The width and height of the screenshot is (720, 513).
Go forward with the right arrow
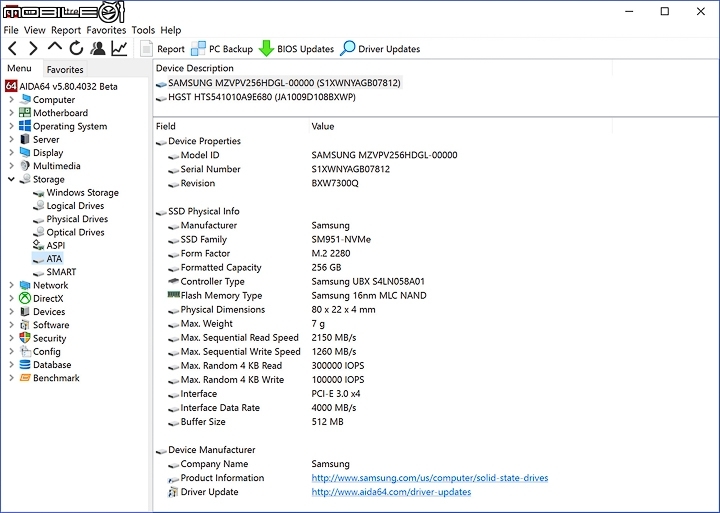coord(34,48)
